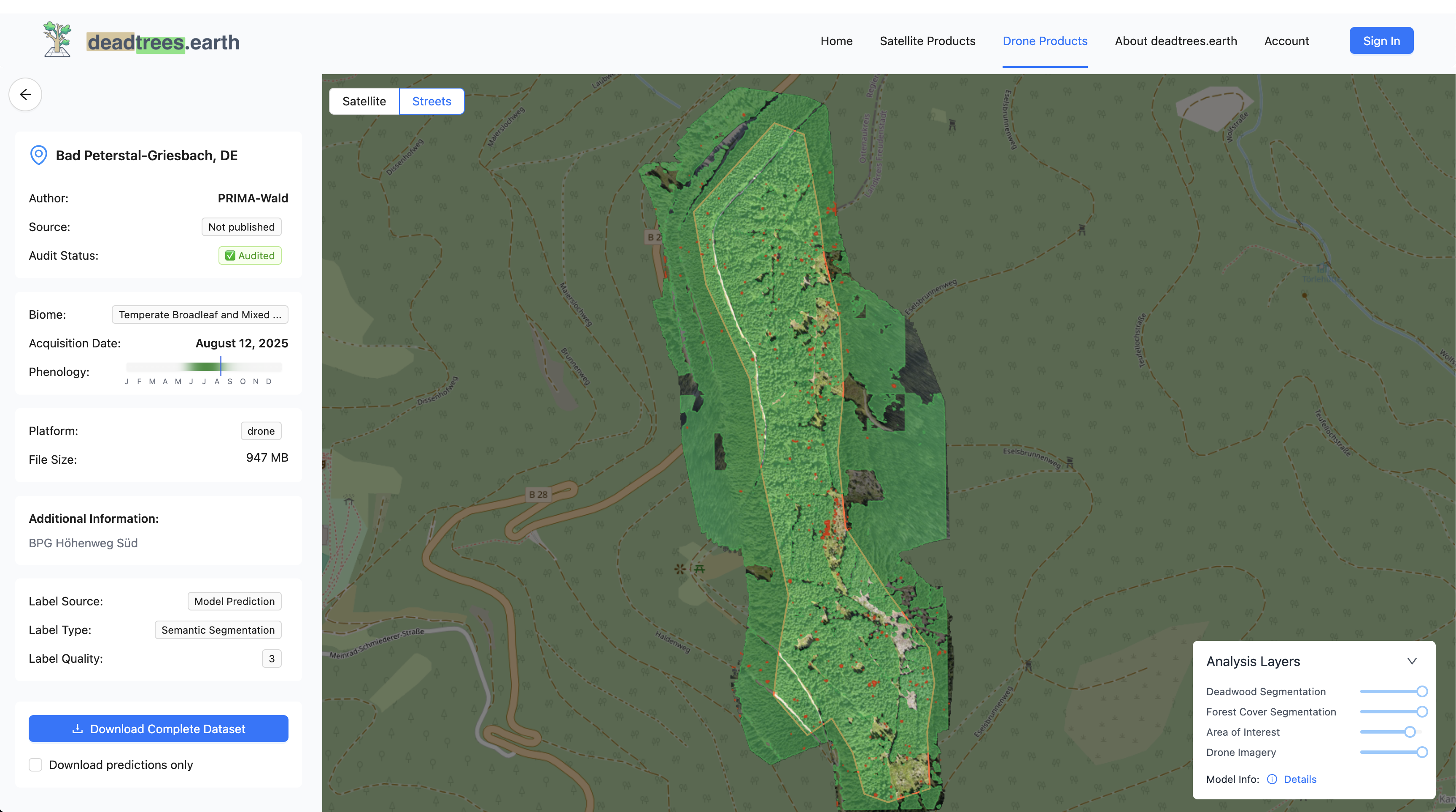Adjust Area of Interest opacity slider

point(1410,732)
